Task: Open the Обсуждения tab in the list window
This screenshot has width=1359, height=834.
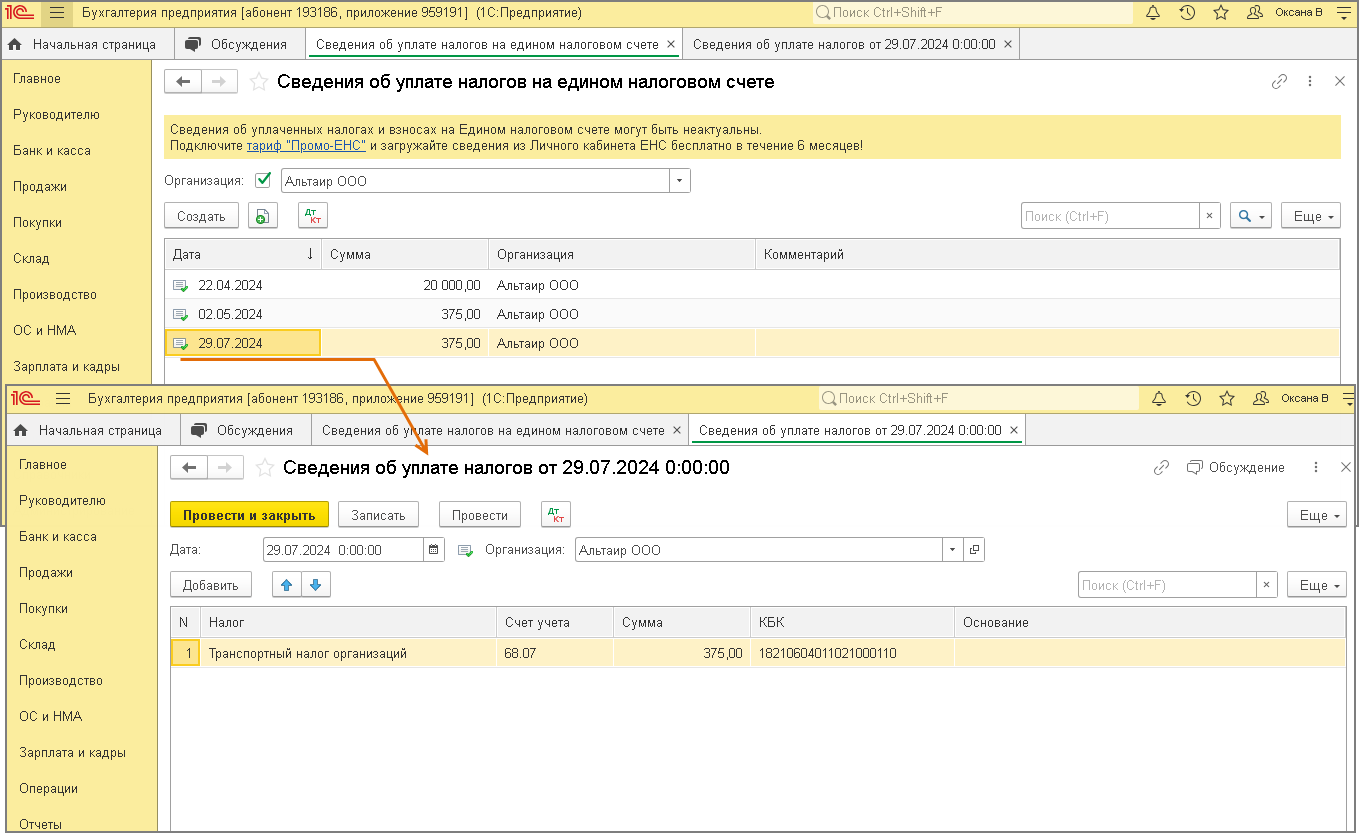Action: pos(238,44)
